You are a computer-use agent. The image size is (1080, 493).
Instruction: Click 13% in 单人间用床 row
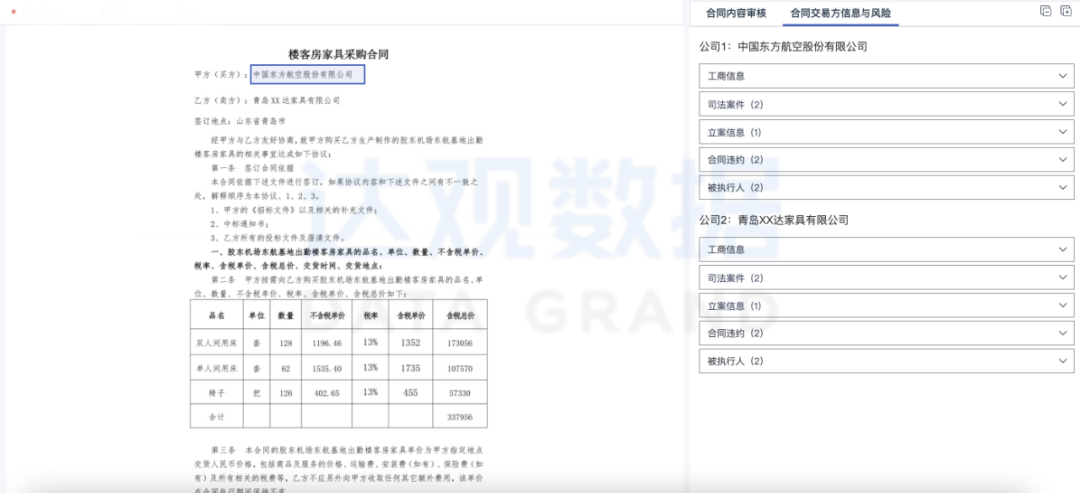pyautogui.click(x=371, y=367)
